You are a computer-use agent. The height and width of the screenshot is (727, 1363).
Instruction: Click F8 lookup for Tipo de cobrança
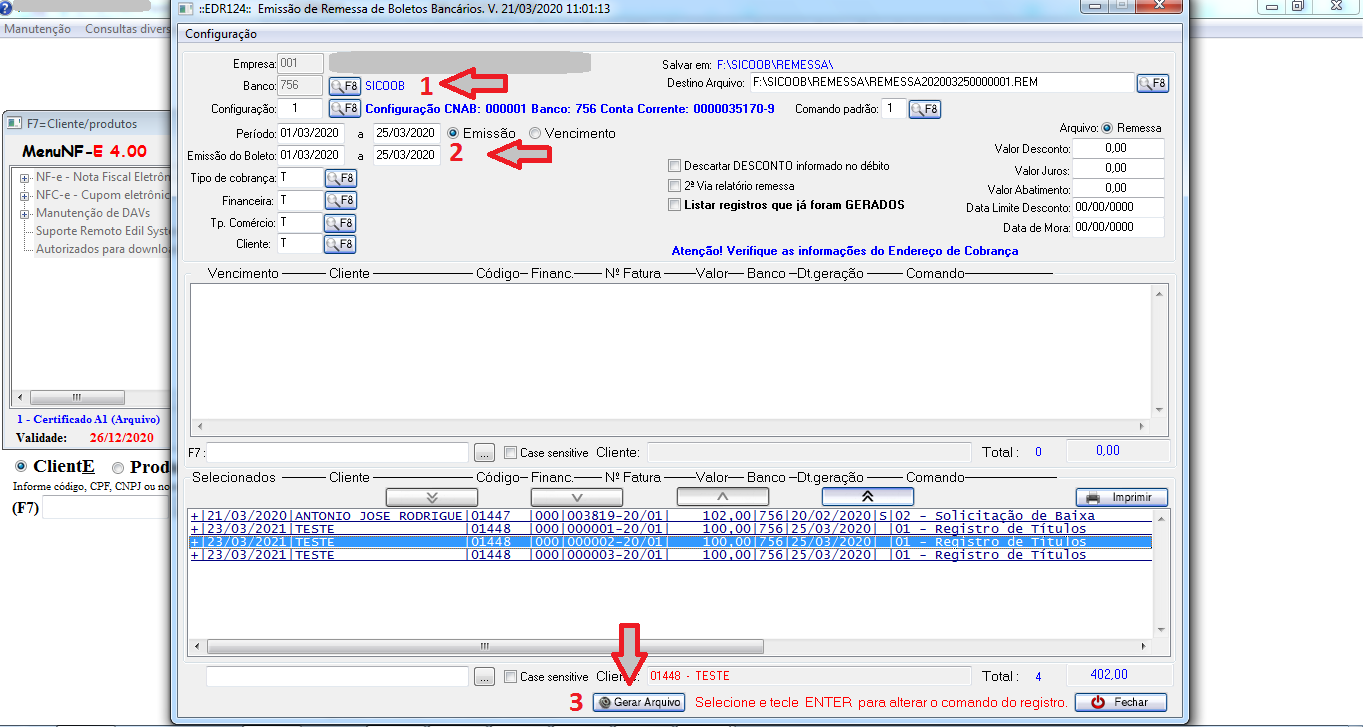[x=340, y=179]
